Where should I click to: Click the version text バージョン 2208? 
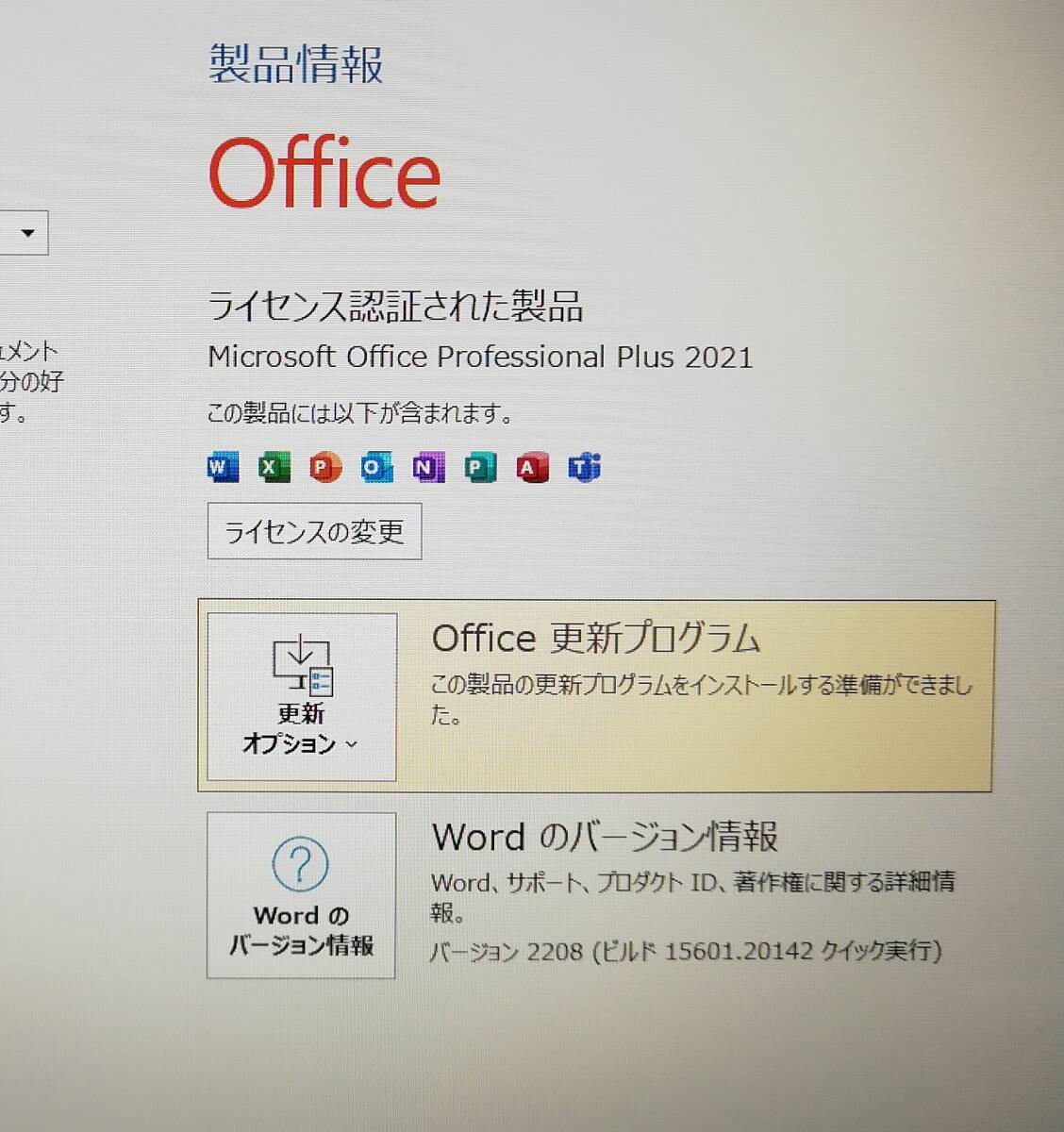(x=686, y=950)
